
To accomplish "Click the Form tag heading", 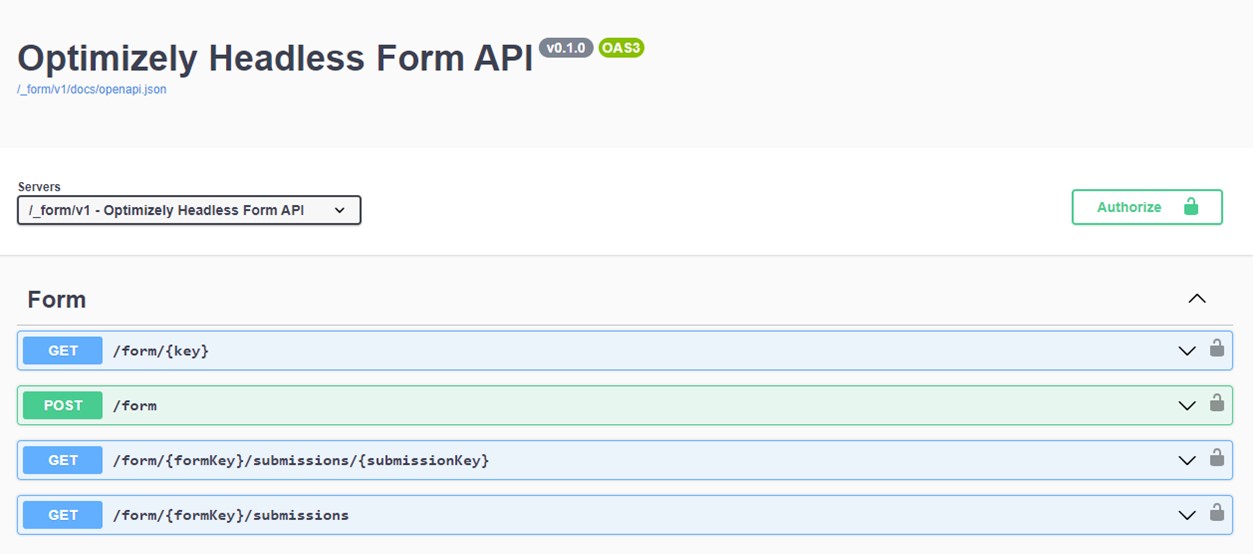I will click(x=57, y=299).
